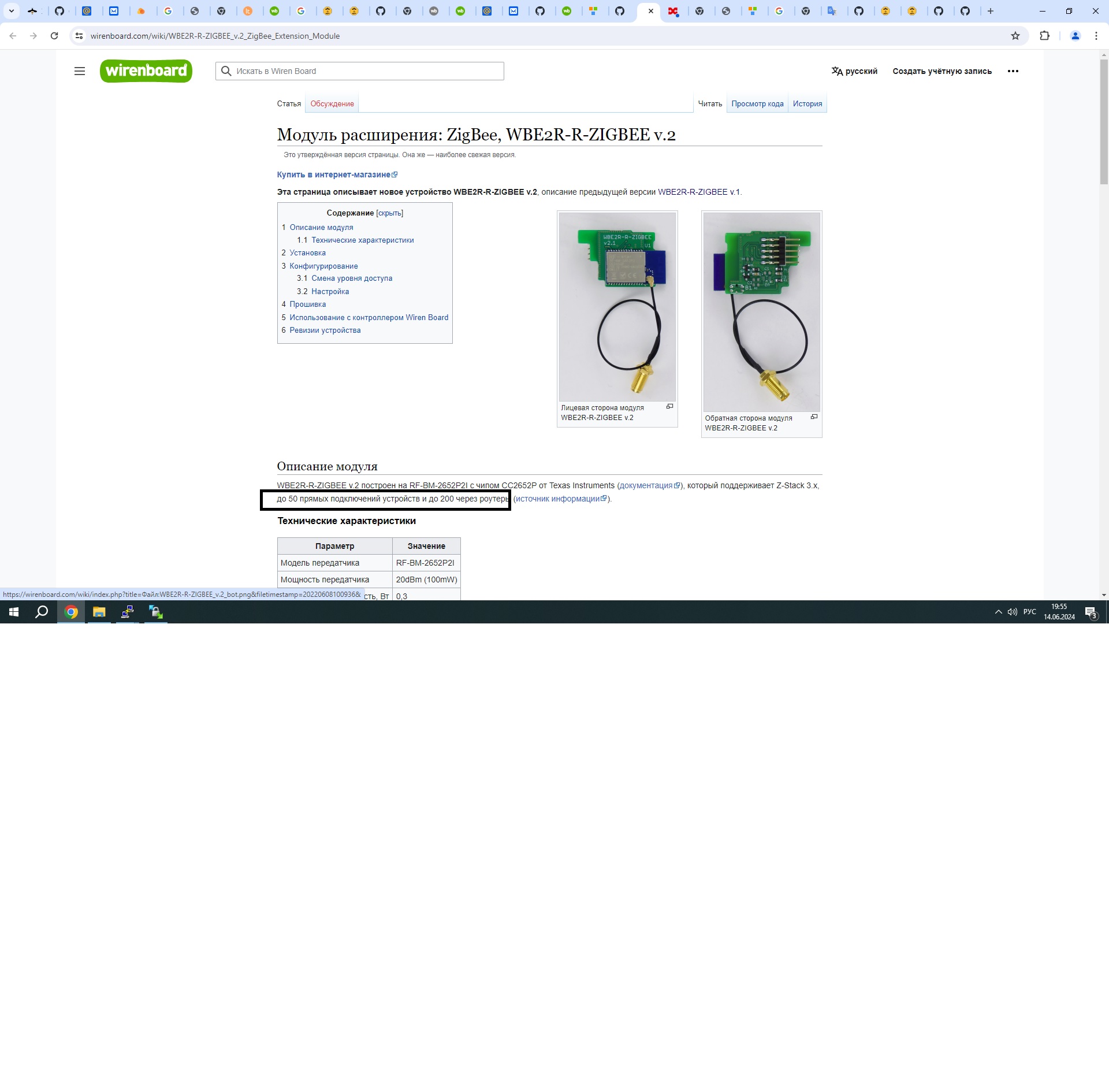
Task: Jump to Технические характеристики in contents
Action: (x=363, y=240)
